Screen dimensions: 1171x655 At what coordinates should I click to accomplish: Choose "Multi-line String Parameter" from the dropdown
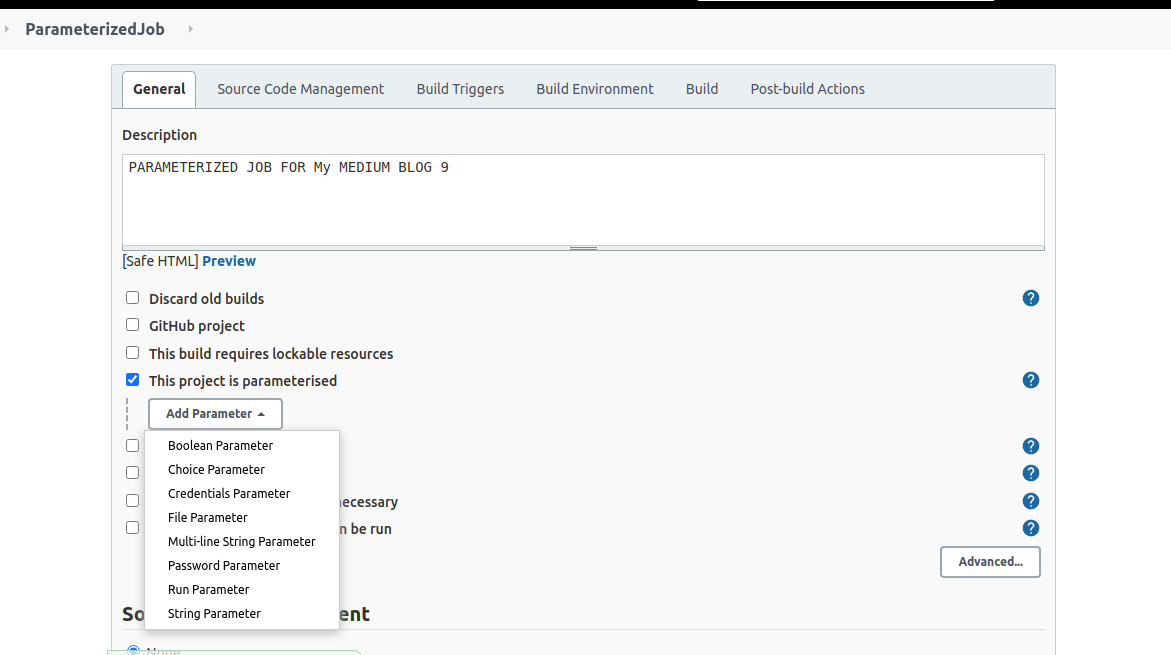[241, 541]
